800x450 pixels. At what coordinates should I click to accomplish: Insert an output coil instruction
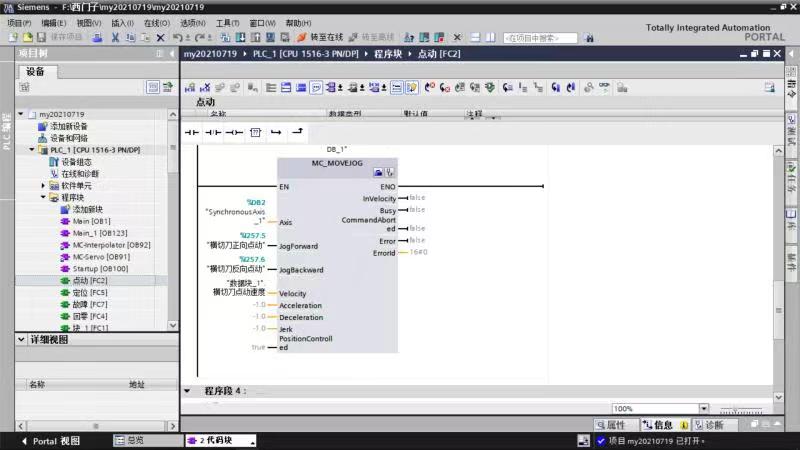[234, 132]
